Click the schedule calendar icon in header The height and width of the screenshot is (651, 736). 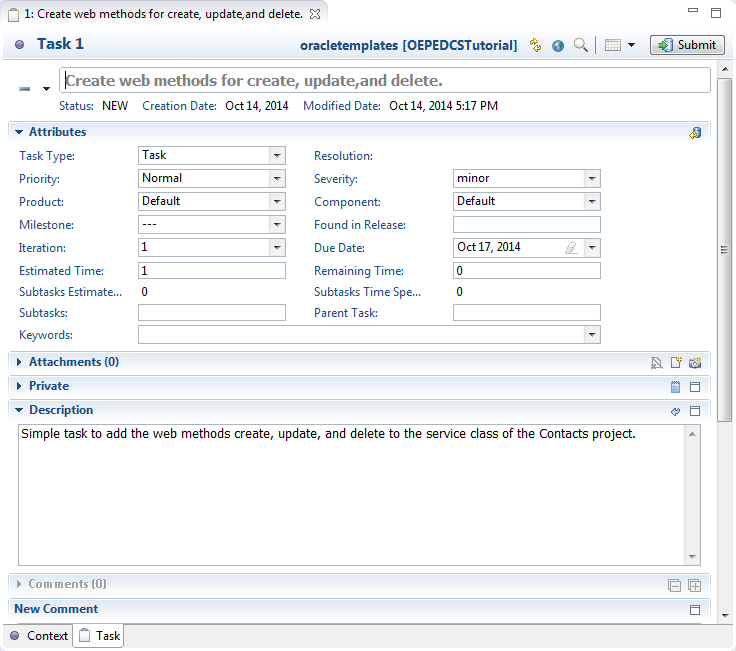[x=613, y=45]
